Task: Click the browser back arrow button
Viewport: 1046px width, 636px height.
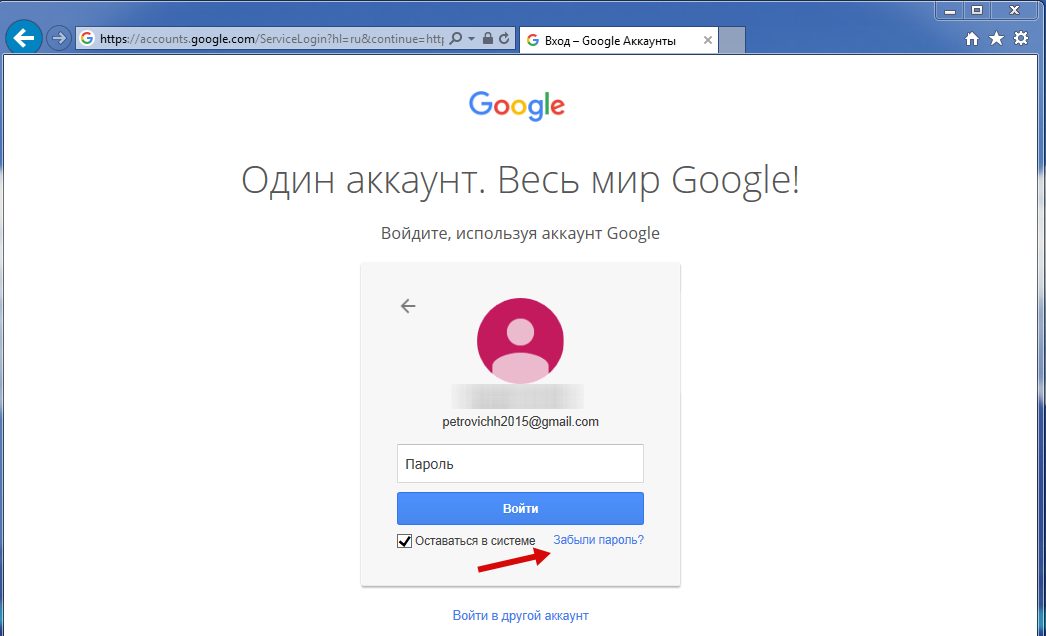Action: pyautogui.click(x=24, y=38)
